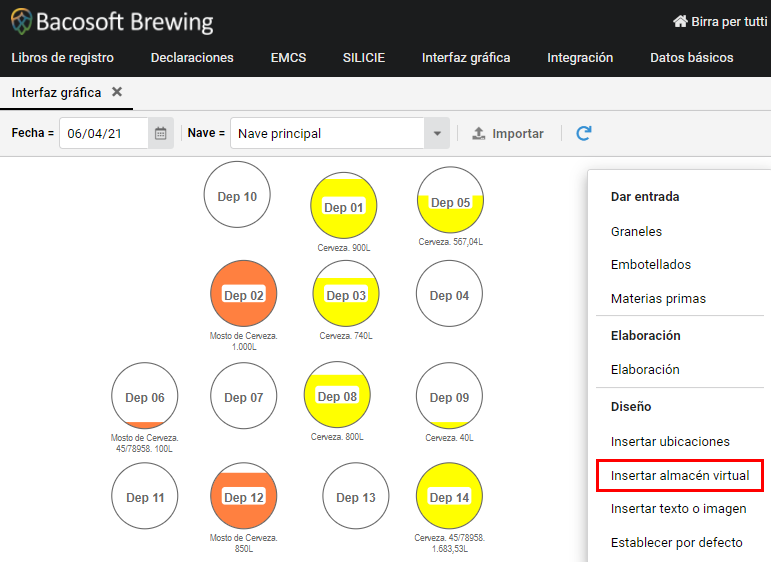Open the Declaraciones menu
This screenshot has width=771, height=562.
[x=192, y=58]
